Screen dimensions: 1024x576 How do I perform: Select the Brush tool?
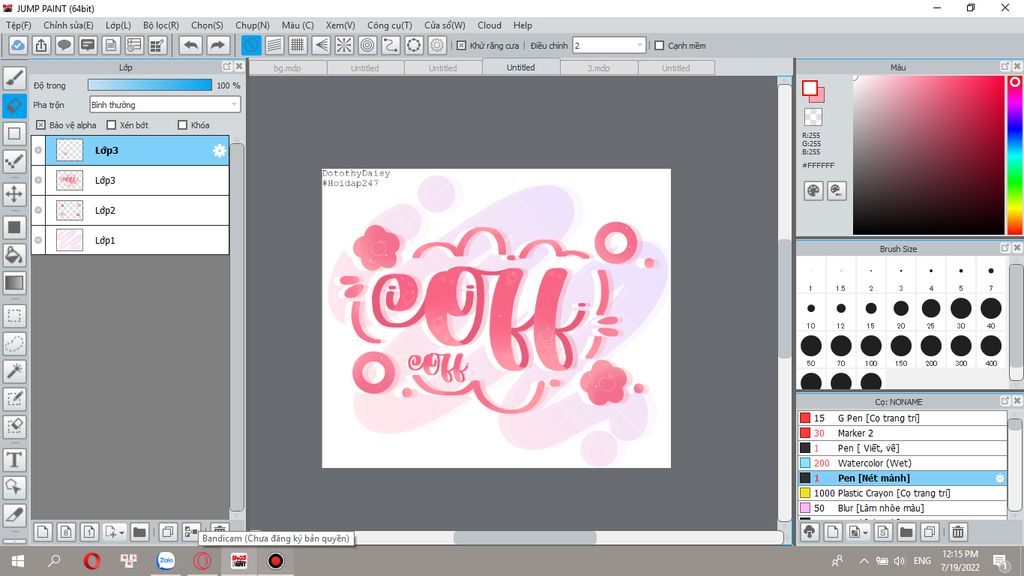14,78
